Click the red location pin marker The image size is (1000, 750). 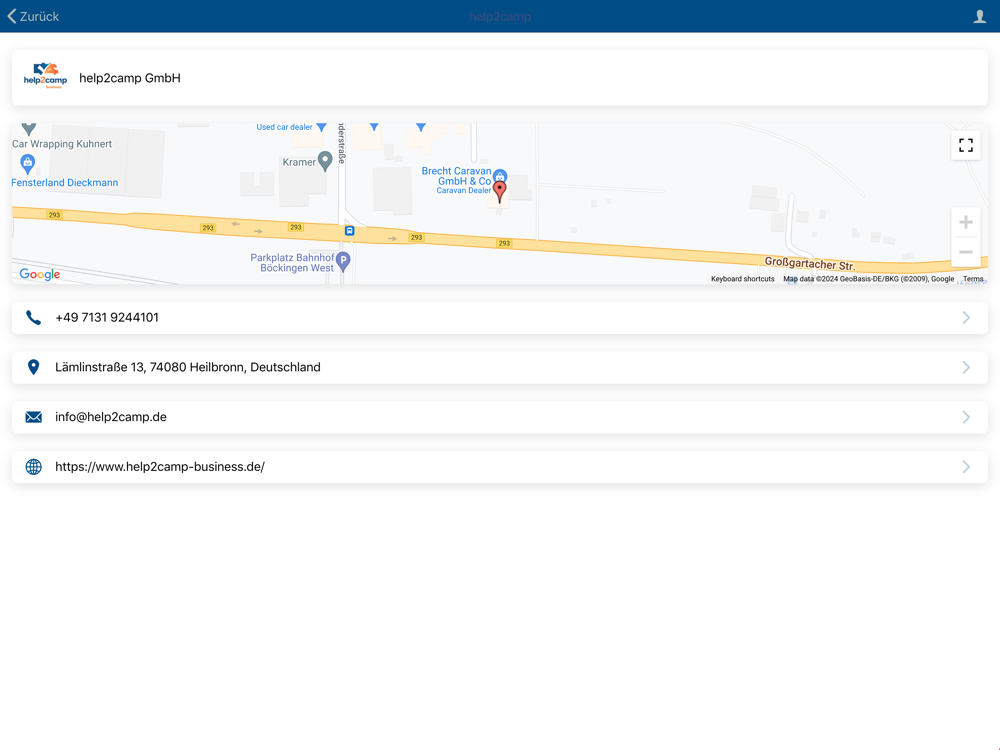[500, 191]
